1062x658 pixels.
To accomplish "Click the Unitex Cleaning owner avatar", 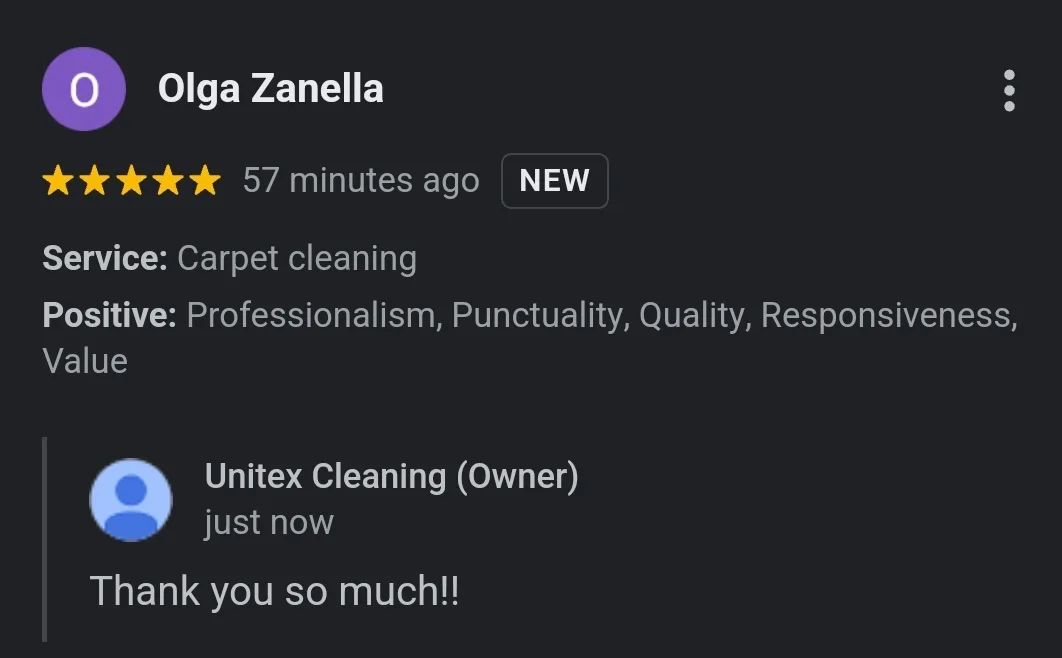I will [131, 500].
